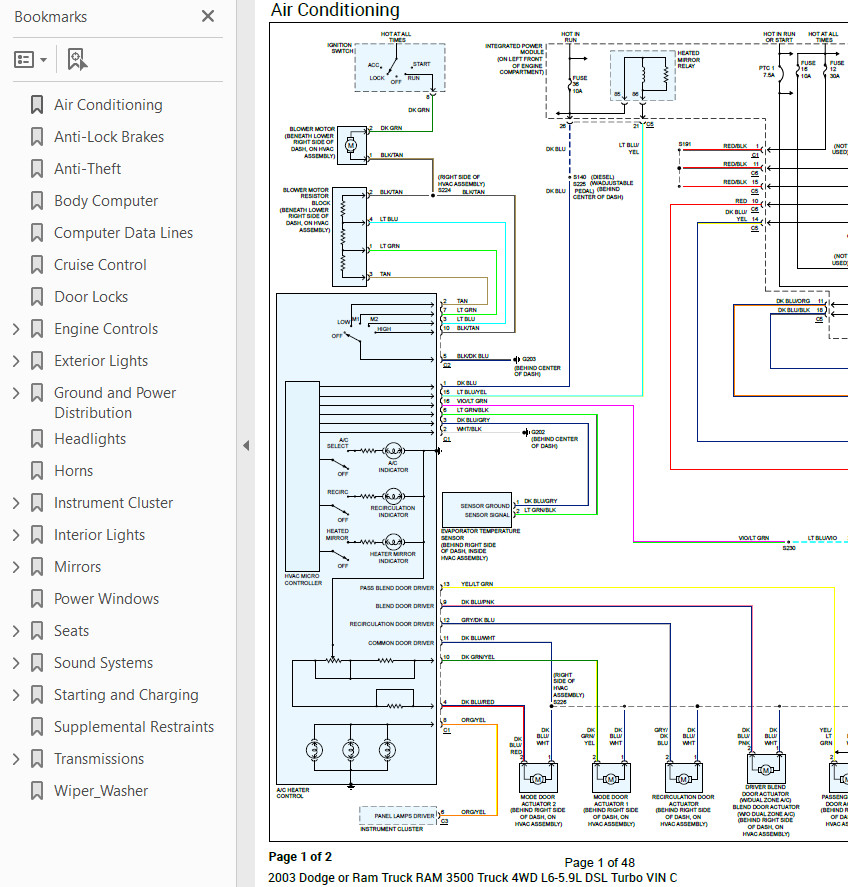Click the Seats bookmark label

point(71,631)
